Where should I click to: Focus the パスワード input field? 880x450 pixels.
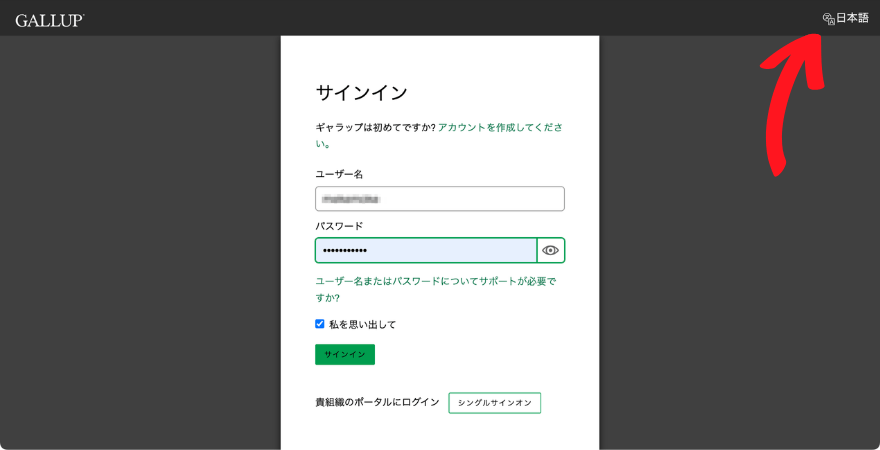pos(426,250)
